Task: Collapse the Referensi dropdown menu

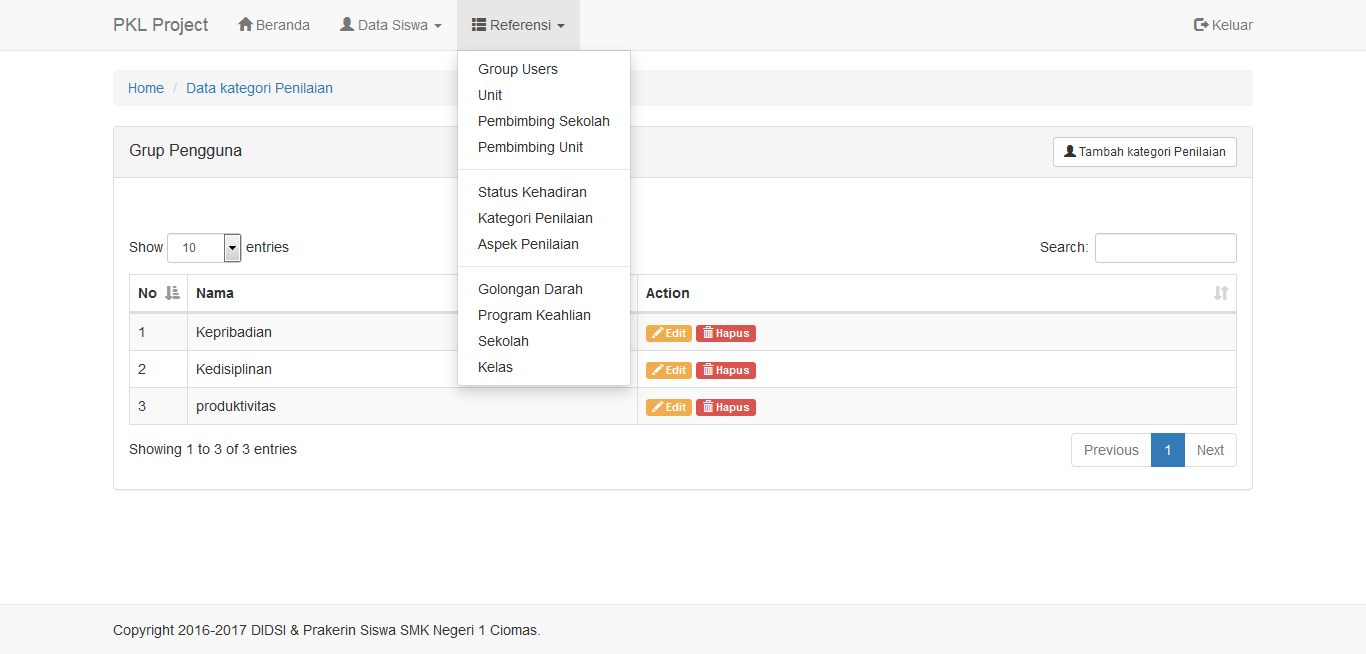Action: (518, 25)
